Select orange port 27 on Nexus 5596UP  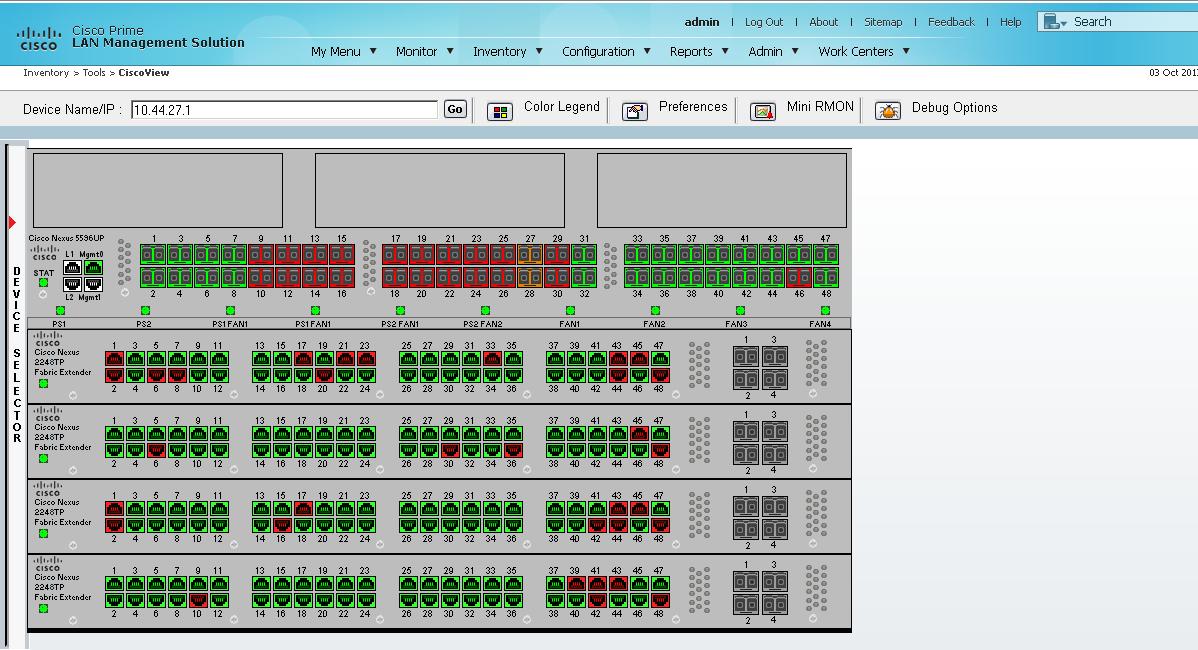point(529,254)
